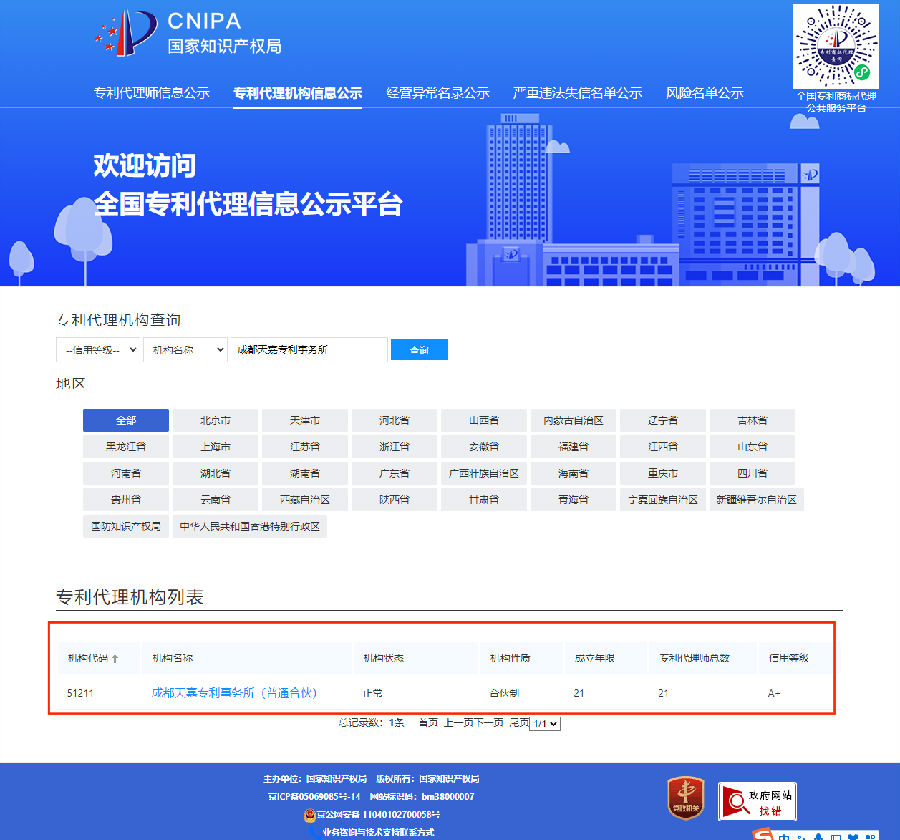Choose the 浙江省 region
This screenshot has width=900, height=840.
[394, 446]
